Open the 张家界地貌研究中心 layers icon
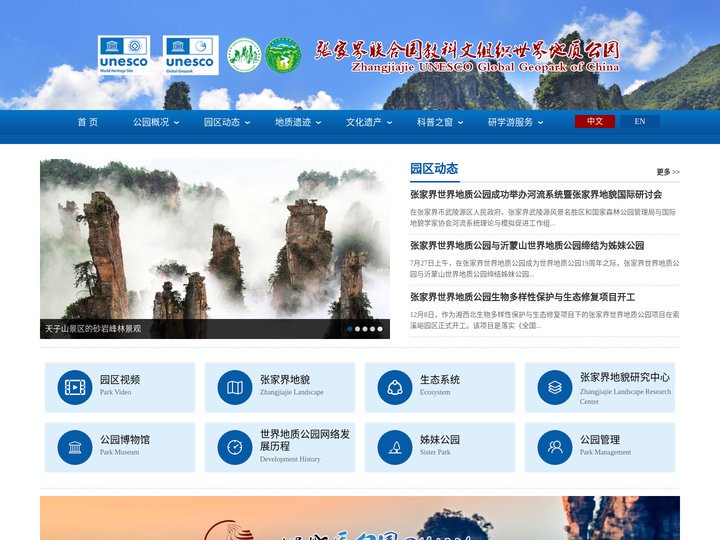This screenshot has width=720, height=540. click(x=555, y=388)
